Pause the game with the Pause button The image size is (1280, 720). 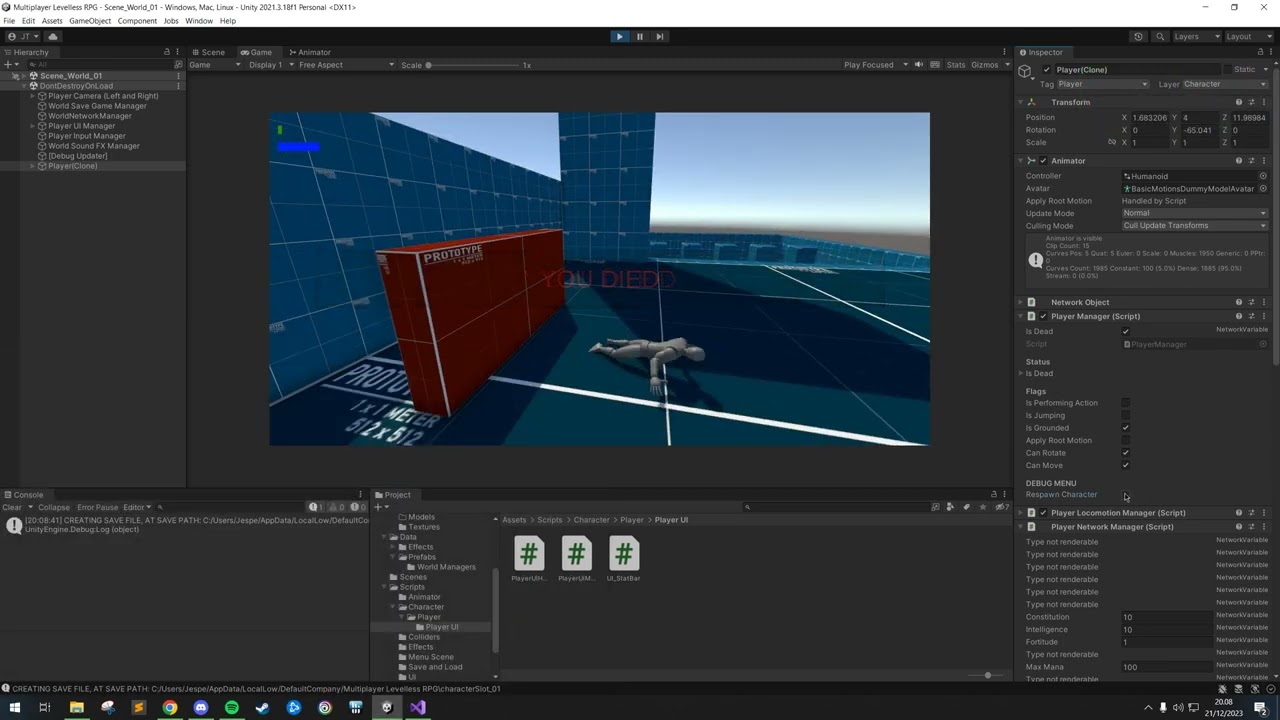click(x=640, y=36)
